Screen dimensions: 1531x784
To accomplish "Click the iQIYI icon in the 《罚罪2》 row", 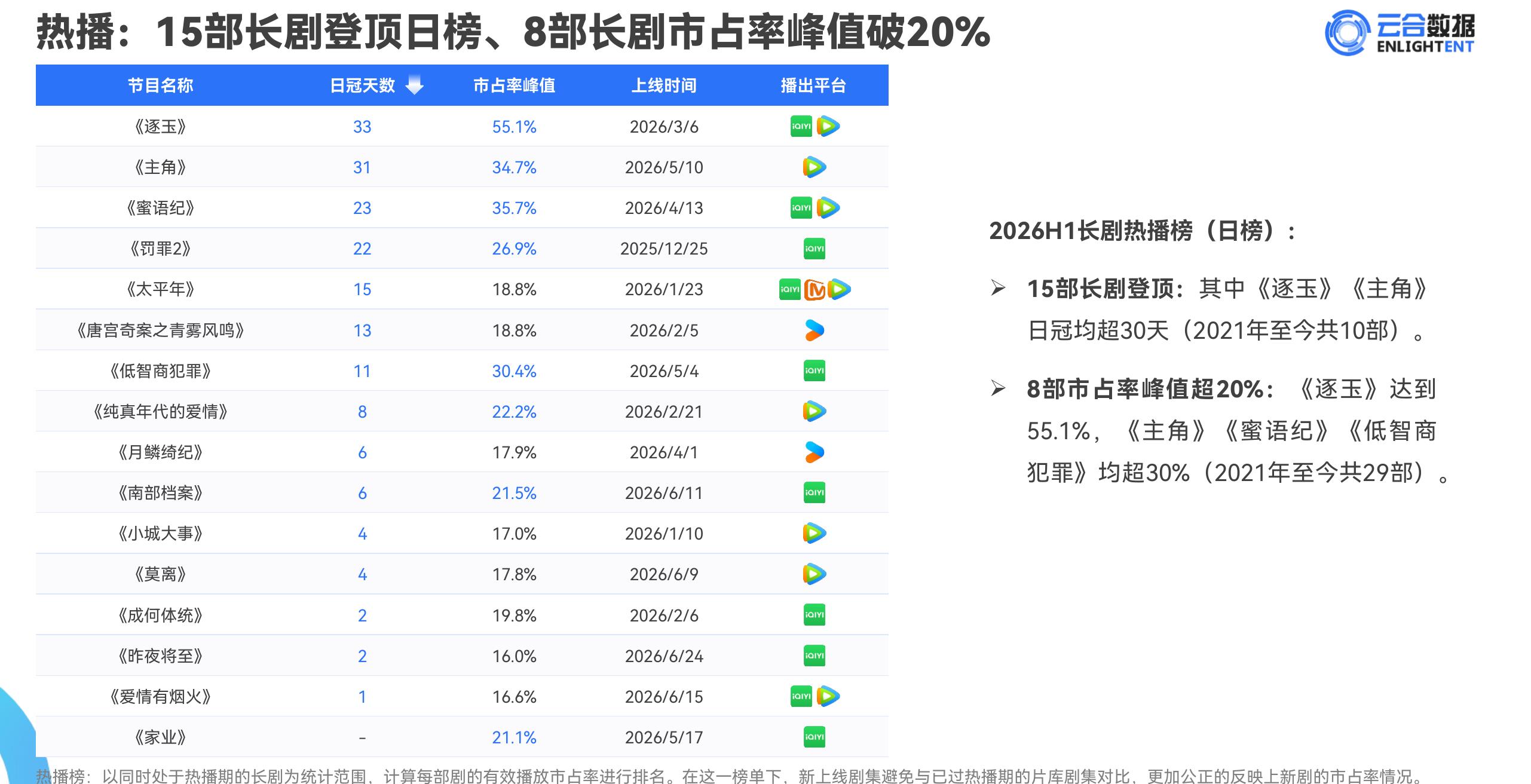I will point(814,249).
